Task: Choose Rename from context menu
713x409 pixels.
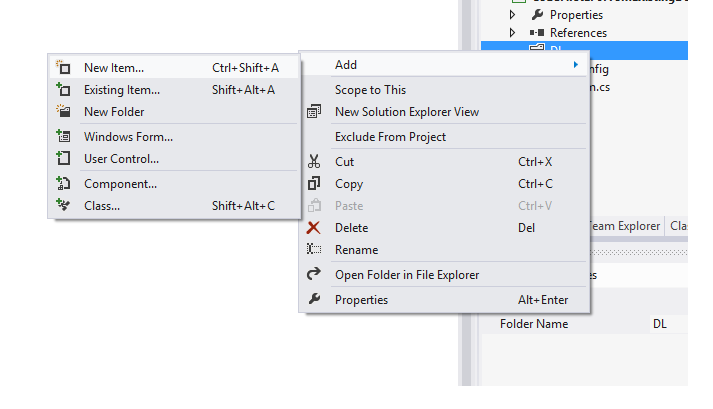Action: 356,250
